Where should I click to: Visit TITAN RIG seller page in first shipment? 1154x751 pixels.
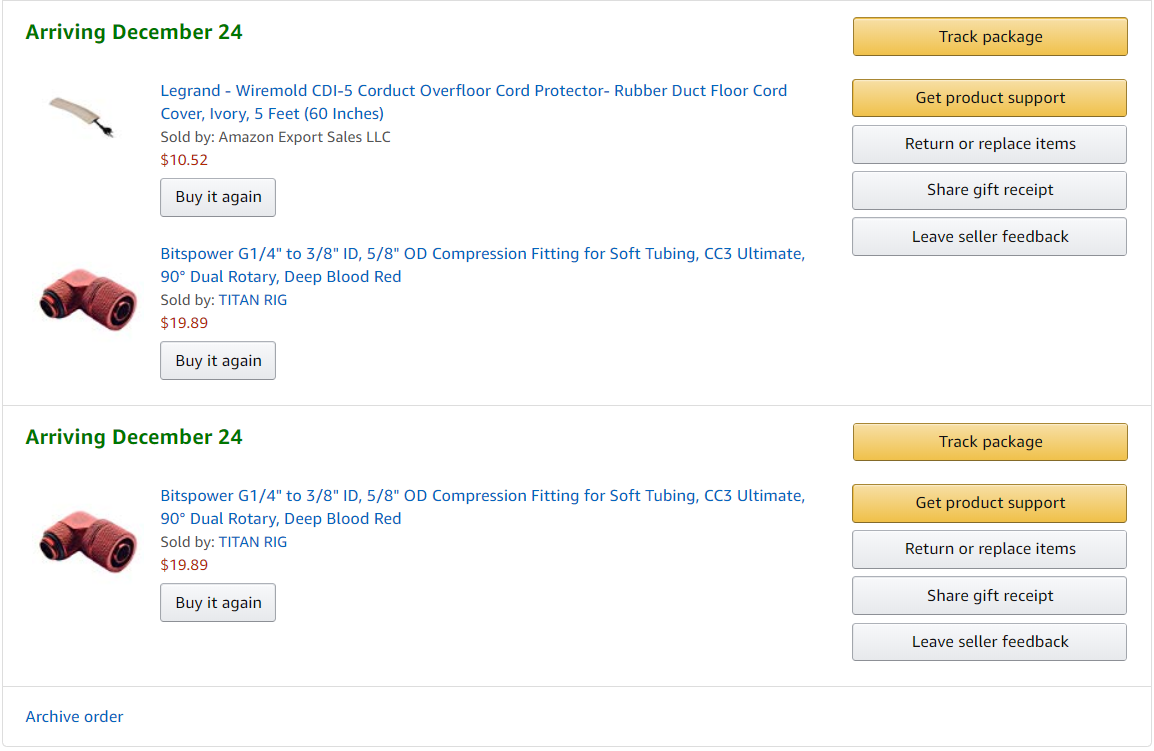click(x=253, y=300)
